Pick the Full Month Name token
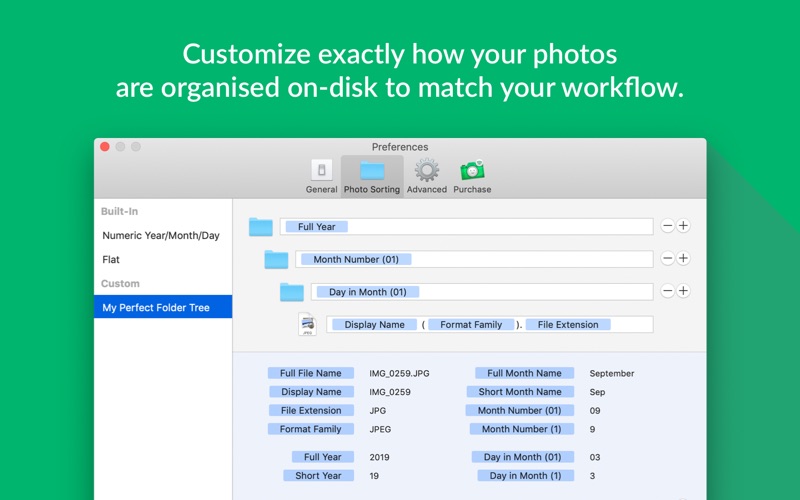 click(x=524, y=373)
